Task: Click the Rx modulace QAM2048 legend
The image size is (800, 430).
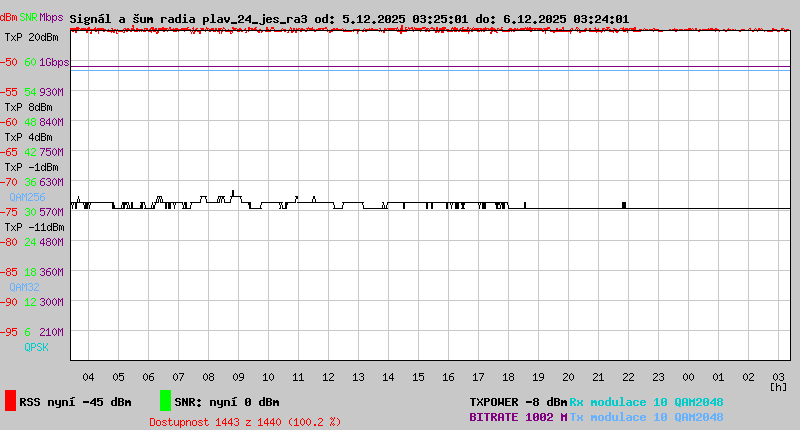Action: [x=646, y=402]
